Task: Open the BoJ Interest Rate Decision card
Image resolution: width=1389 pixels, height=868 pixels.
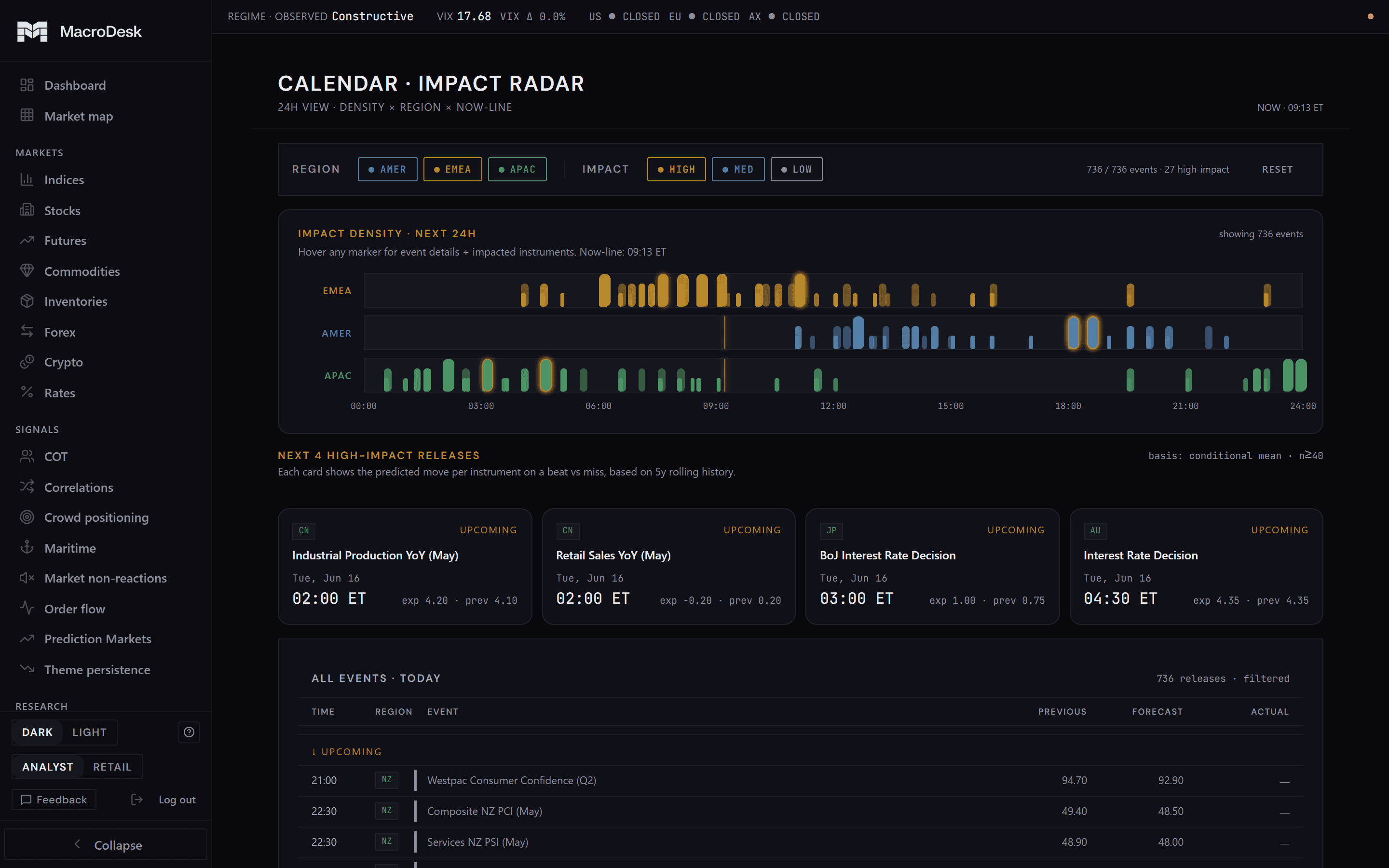Action: [x=932, y=567]
